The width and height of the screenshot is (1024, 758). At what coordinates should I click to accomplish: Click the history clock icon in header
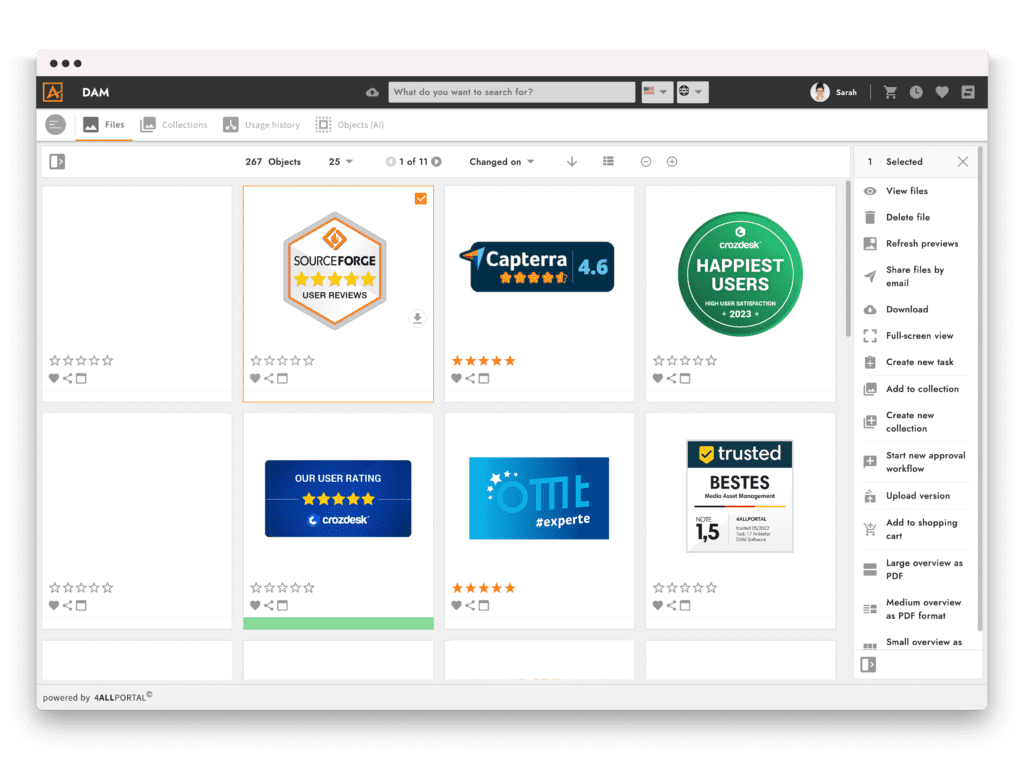[x=916, y=92]
